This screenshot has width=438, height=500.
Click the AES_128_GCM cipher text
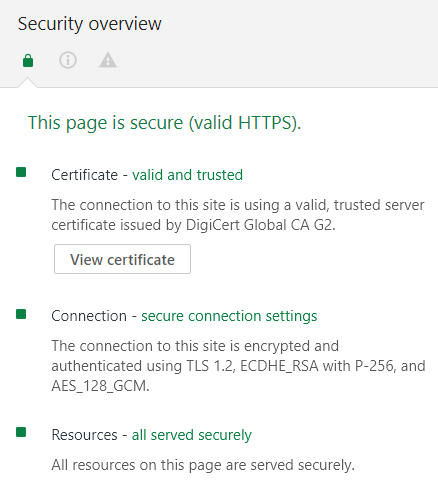[100, 386]
